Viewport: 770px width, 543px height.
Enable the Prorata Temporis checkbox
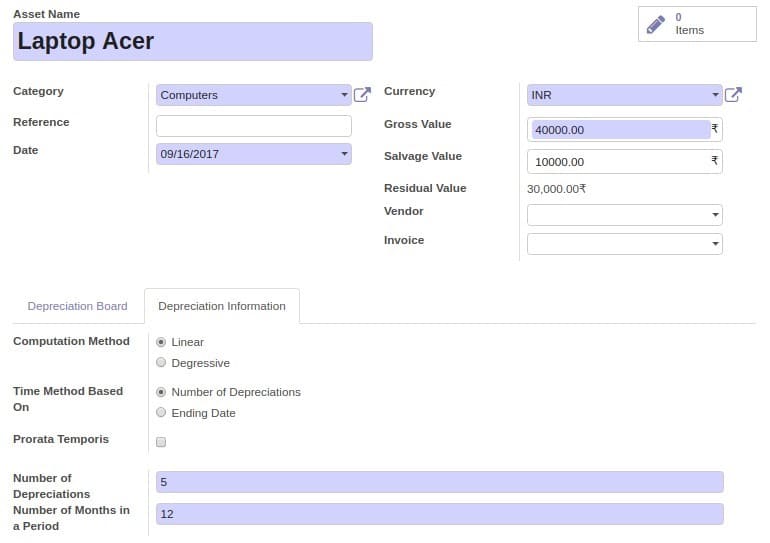click(x=161, y=442)
